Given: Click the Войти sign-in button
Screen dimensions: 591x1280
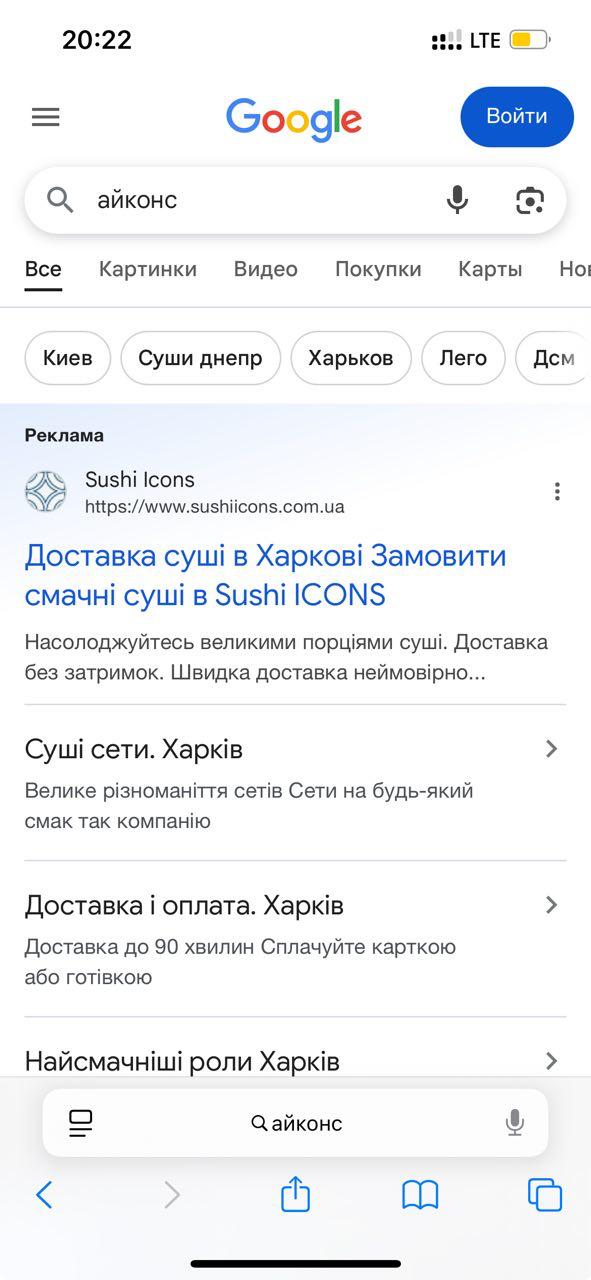Looking at the screenshot, I should 517,117.
